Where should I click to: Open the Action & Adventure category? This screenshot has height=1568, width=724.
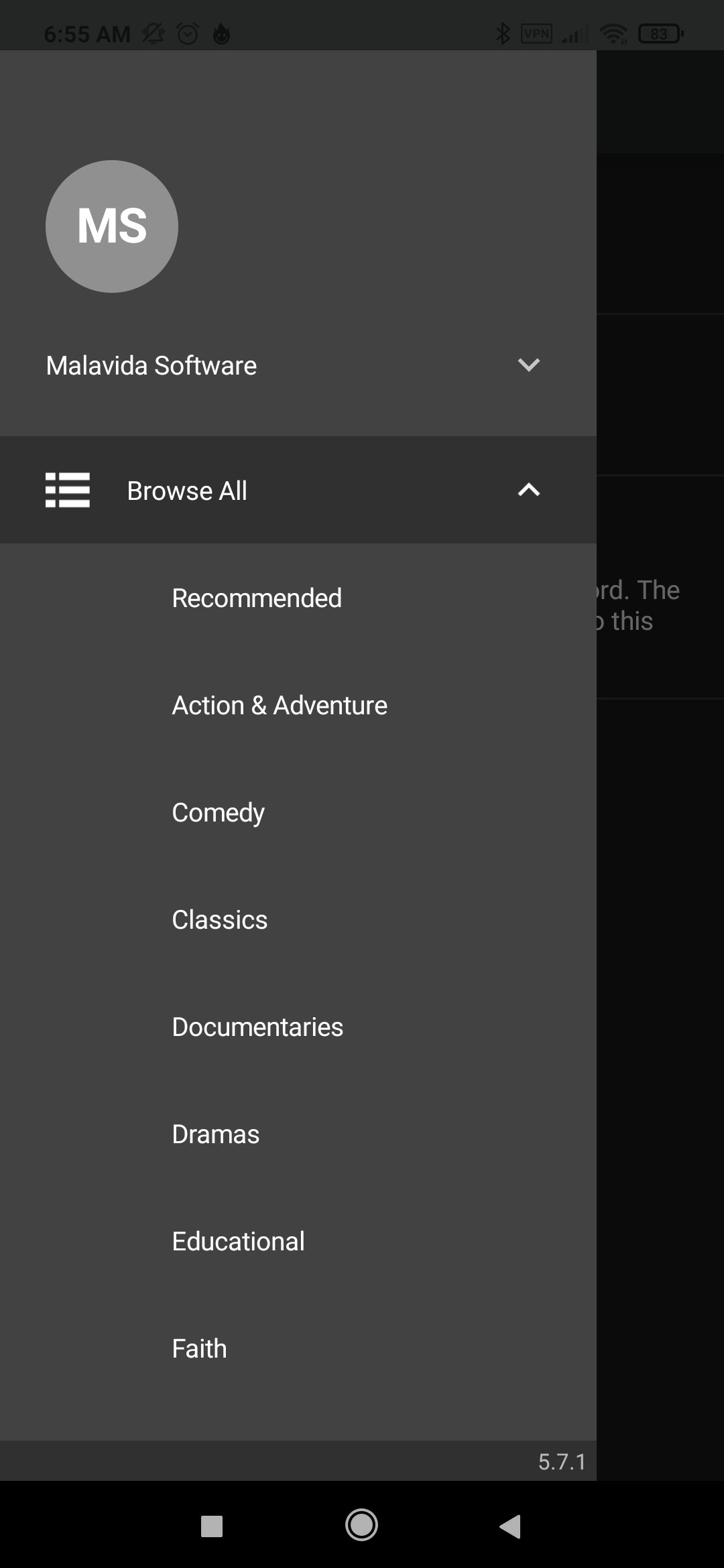tap(280, 705)
